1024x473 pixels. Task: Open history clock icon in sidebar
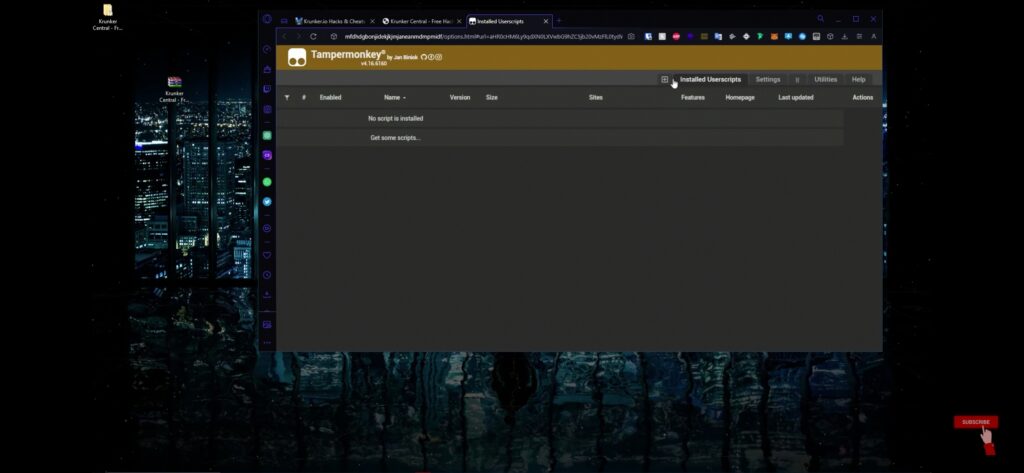click(x=266, y=275)
